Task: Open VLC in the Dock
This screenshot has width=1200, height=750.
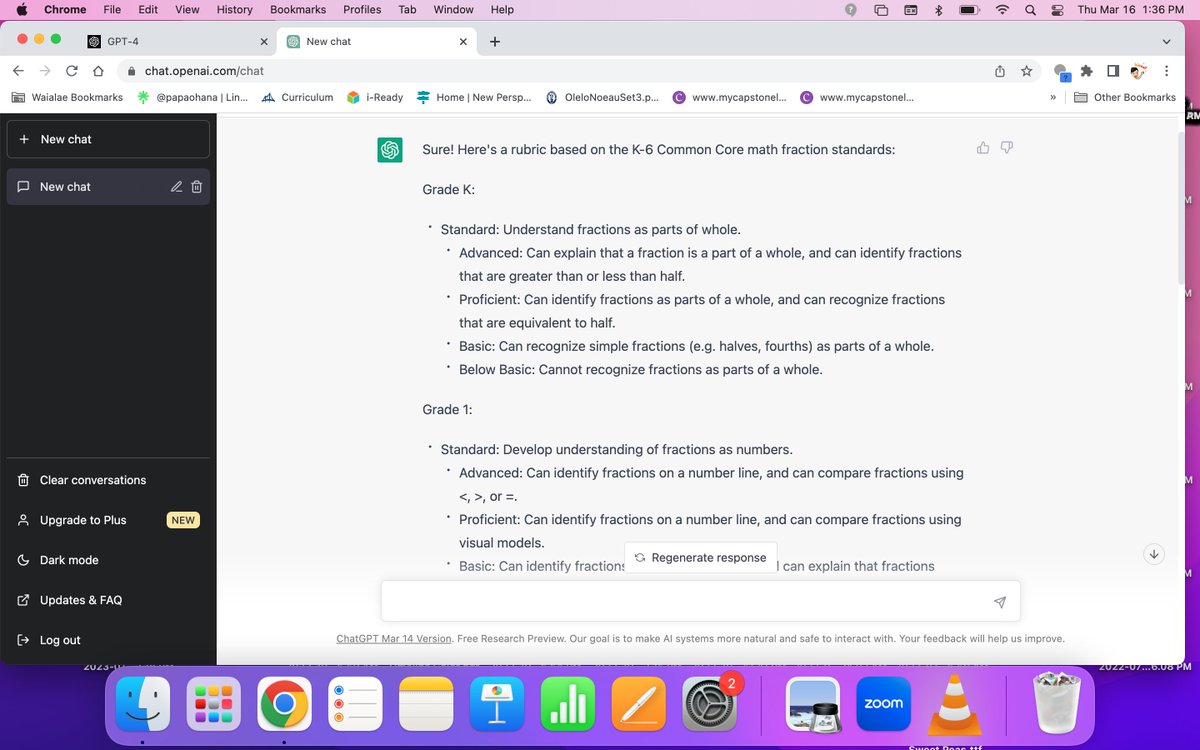Action: coord(955,704)
